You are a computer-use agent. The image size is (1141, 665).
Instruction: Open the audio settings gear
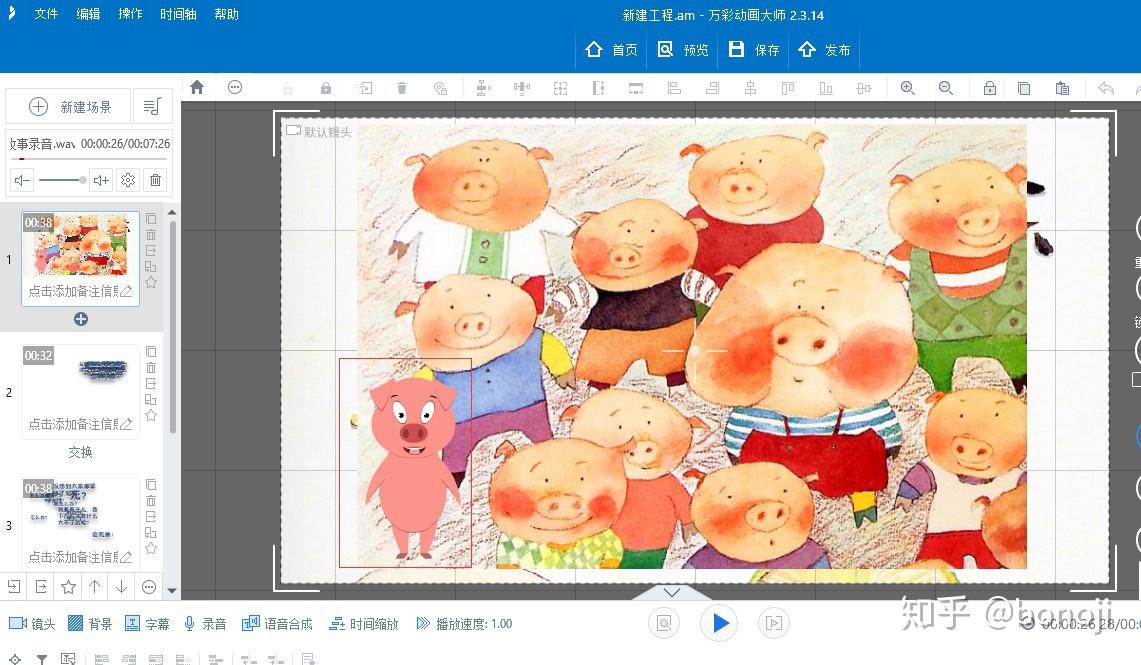(128, 180)
